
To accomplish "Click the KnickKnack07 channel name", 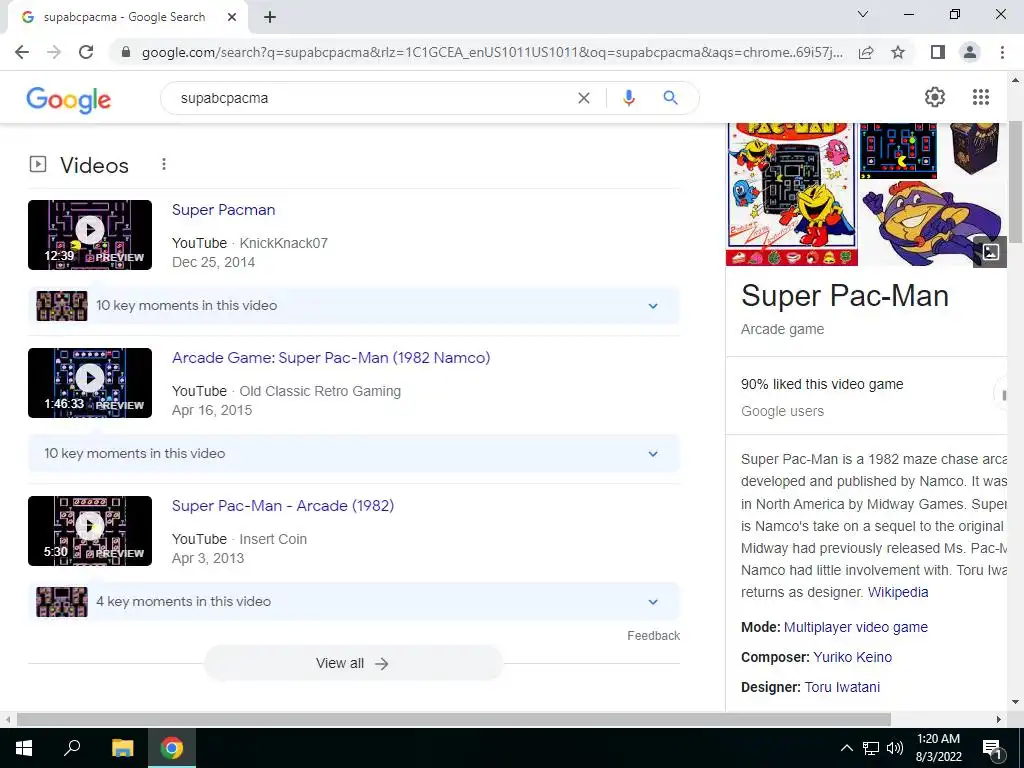I will 283,243.
